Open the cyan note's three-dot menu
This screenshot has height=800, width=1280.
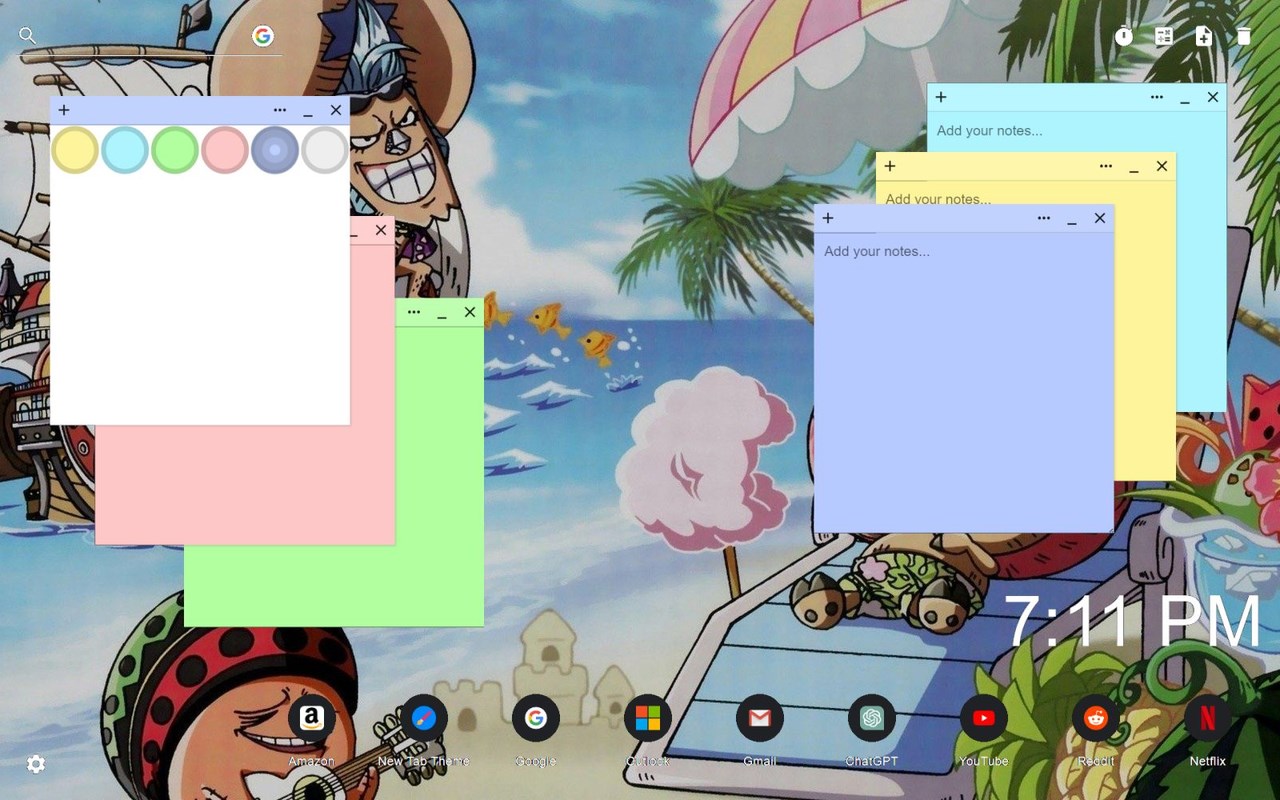tap(1157, 97)
